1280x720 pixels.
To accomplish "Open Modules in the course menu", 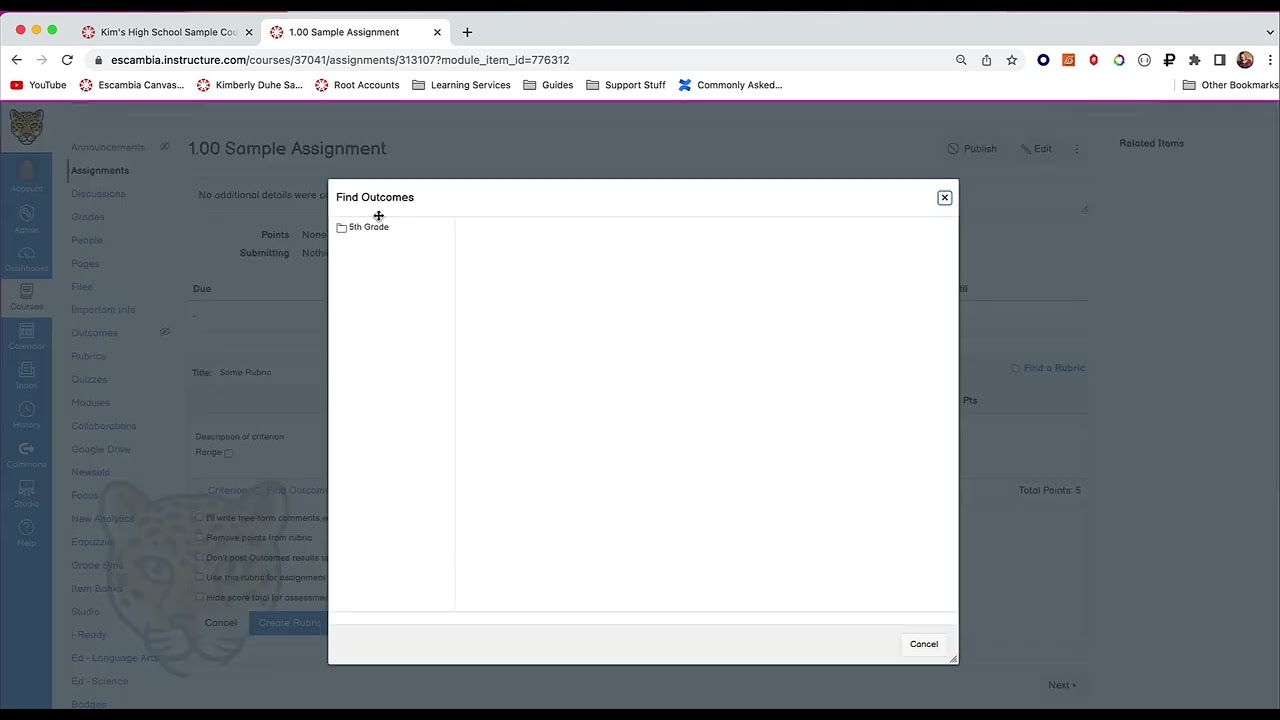I will click(90, 403).
